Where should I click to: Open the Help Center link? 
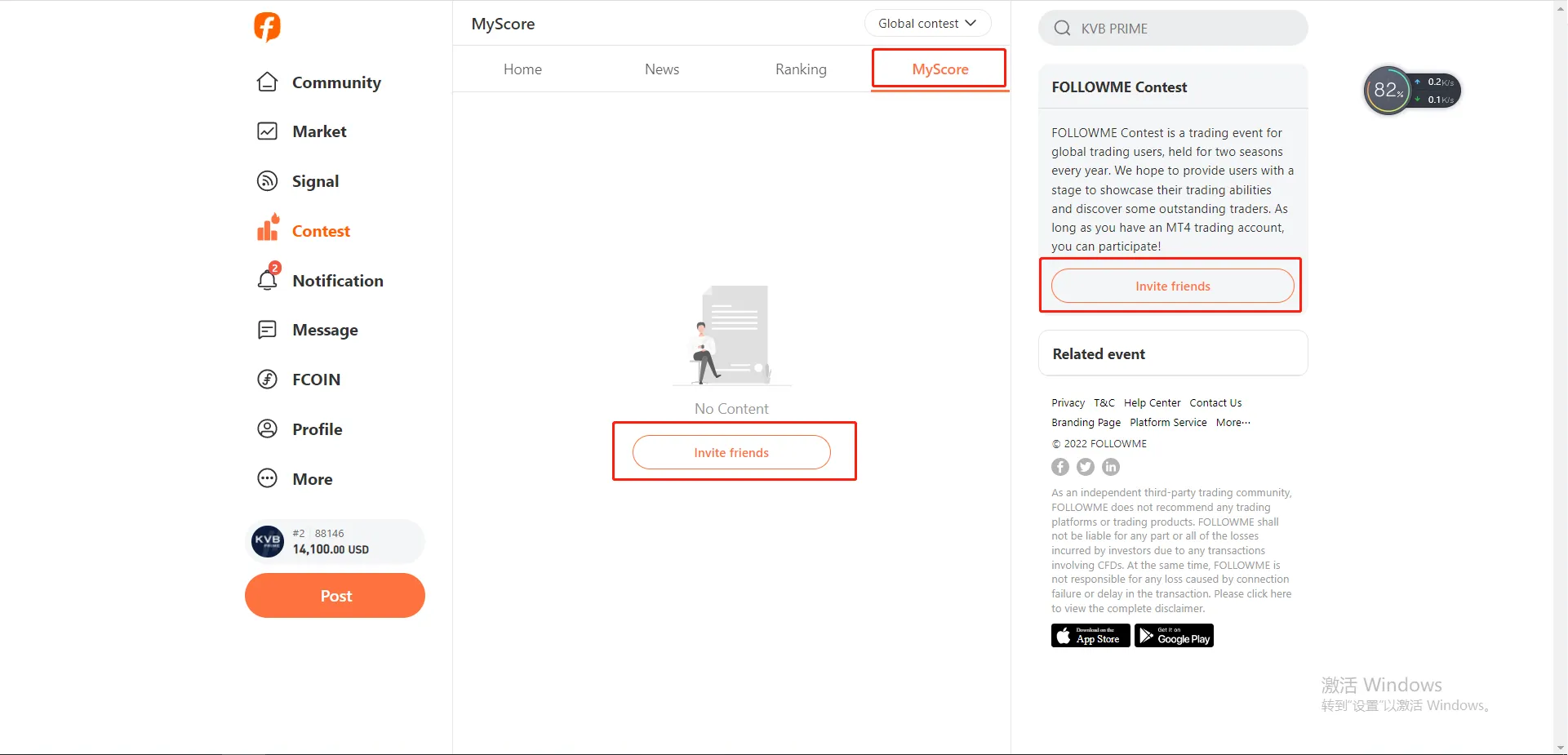click(1152, 403)
